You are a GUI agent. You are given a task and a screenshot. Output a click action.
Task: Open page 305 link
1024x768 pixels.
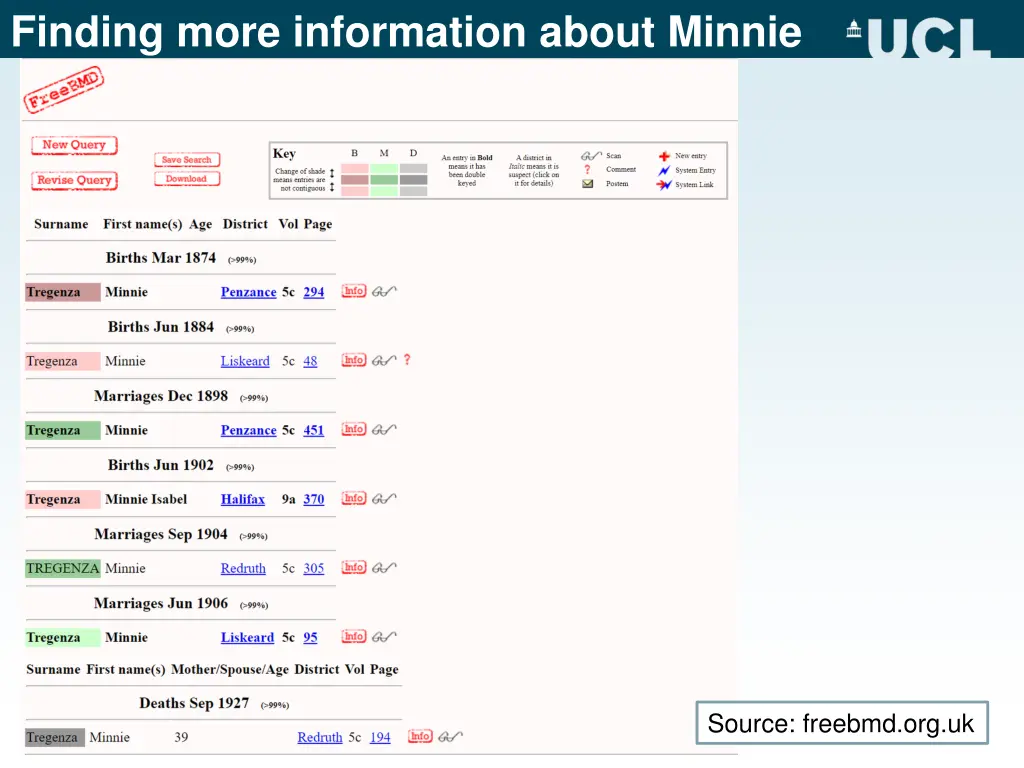(x=313, y=568)
